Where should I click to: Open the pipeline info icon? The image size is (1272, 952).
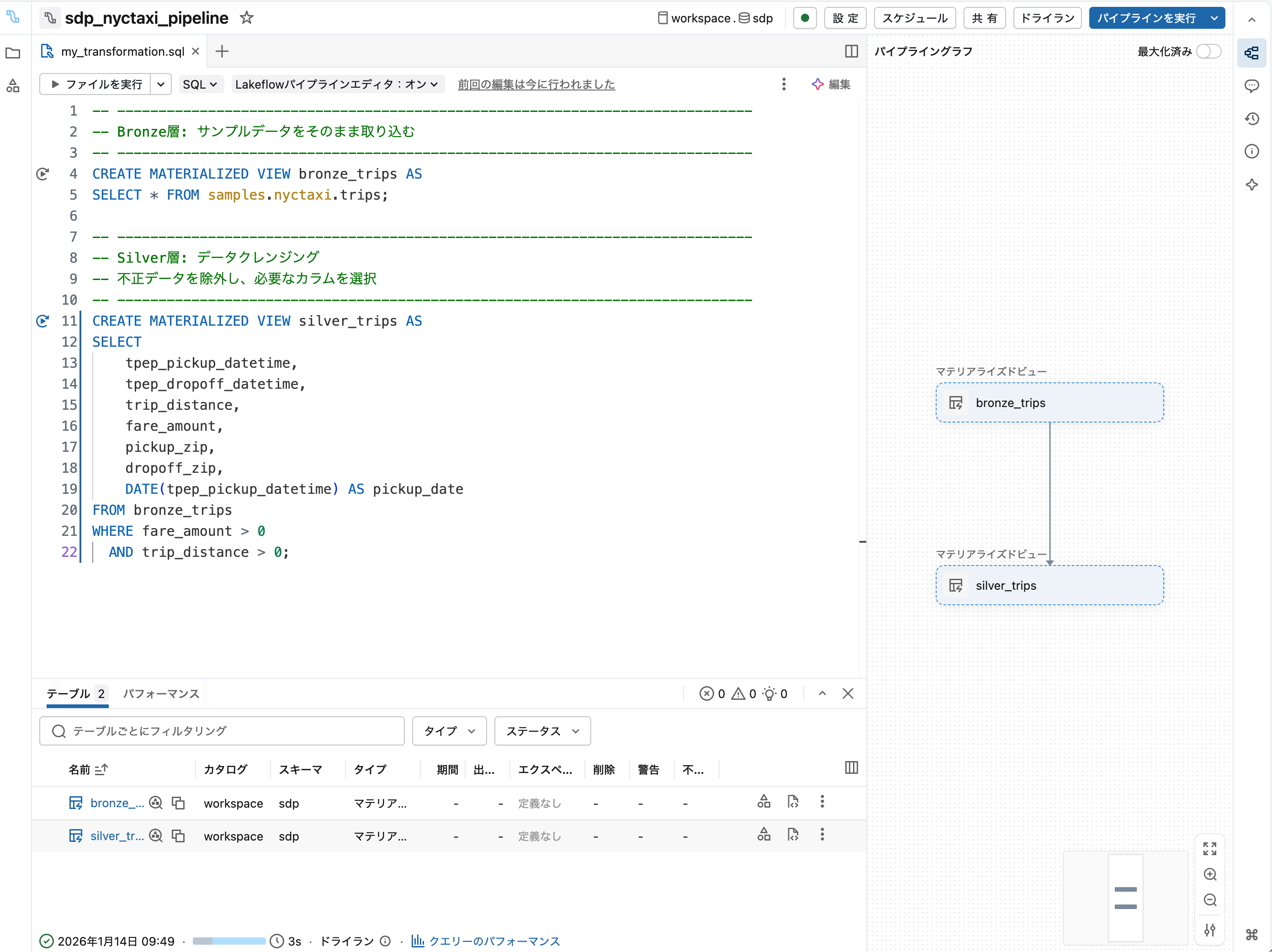coord(1252,151)
